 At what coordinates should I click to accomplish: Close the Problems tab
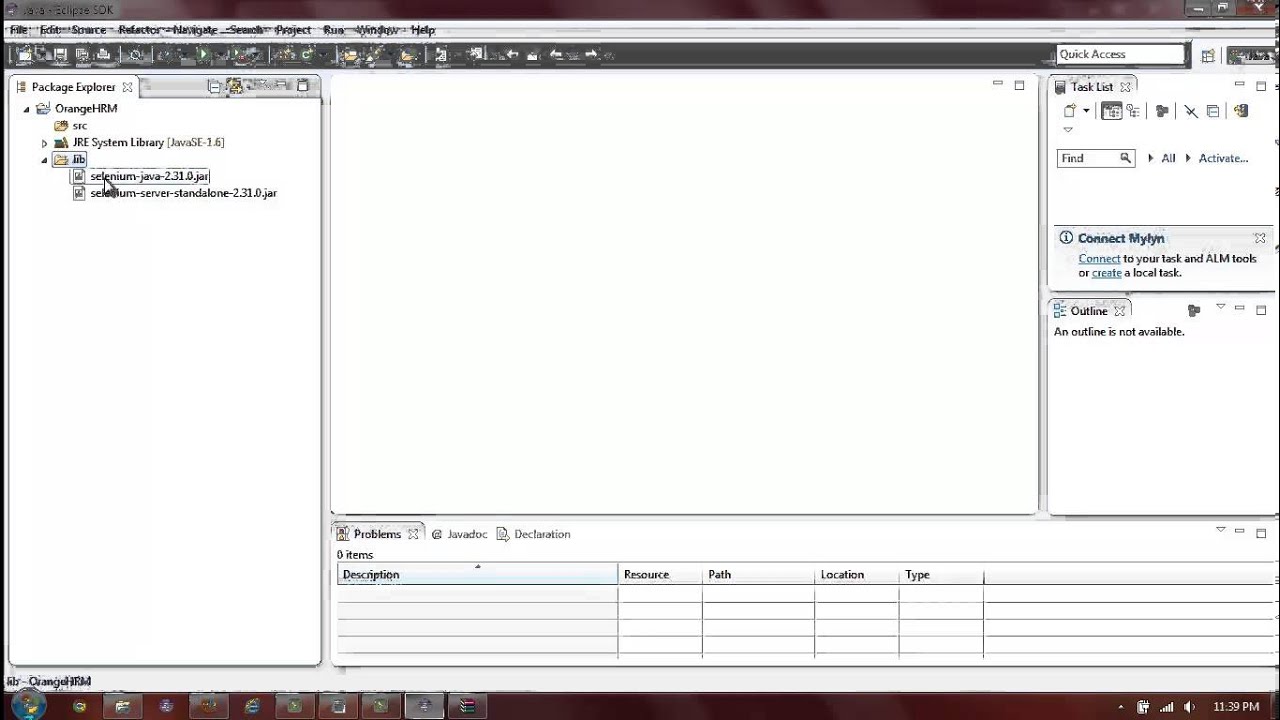coord(413,534)
